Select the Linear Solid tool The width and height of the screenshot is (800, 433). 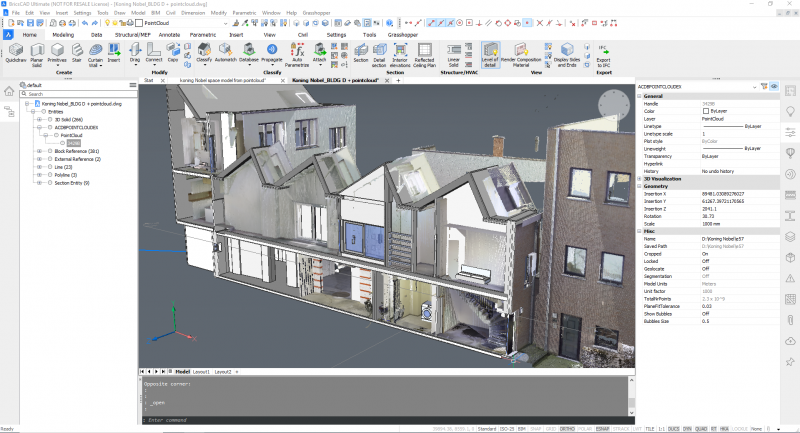(x=454, y=55)
